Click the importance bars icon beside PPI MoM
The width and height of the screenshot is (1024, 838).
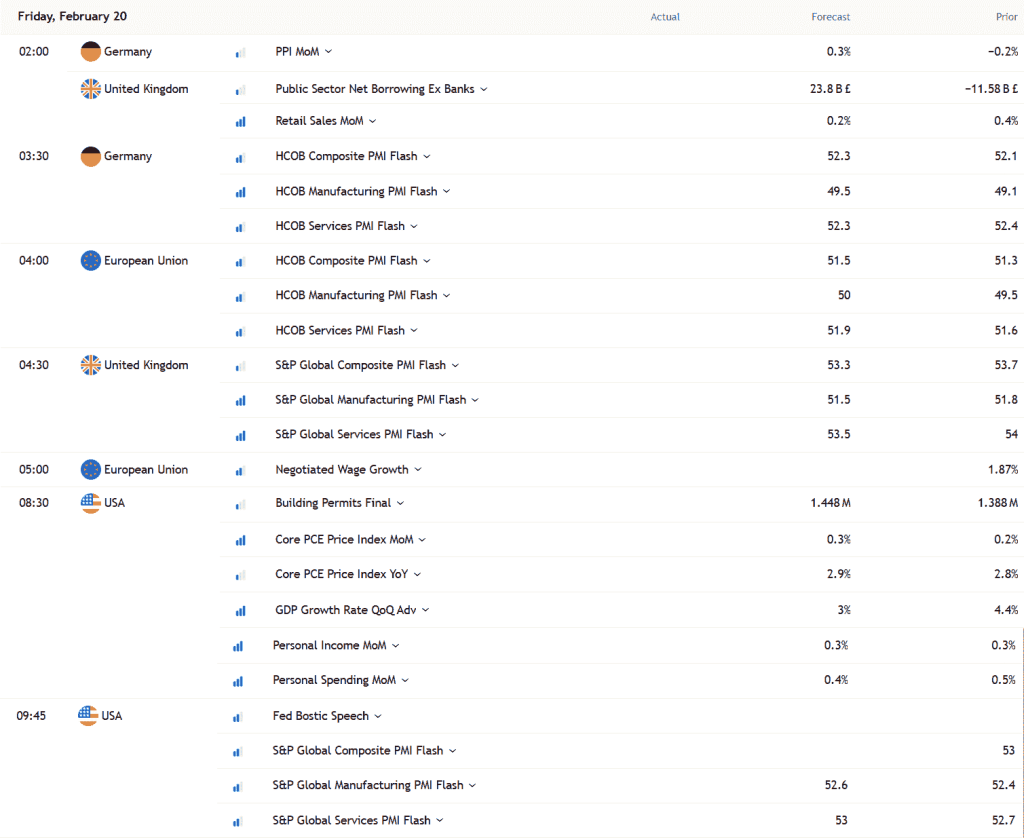click(240, 53)
